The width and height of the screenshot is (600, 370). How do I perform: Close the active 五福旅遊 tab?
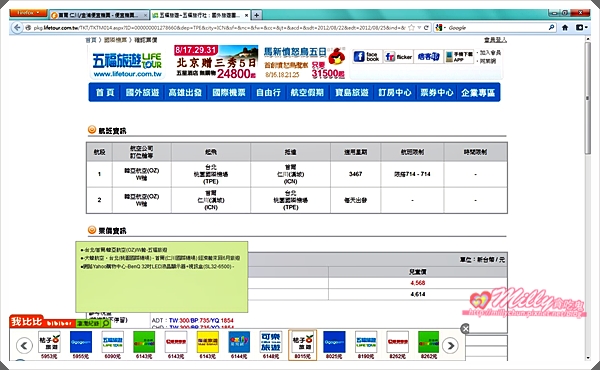[x=246, y=15]
